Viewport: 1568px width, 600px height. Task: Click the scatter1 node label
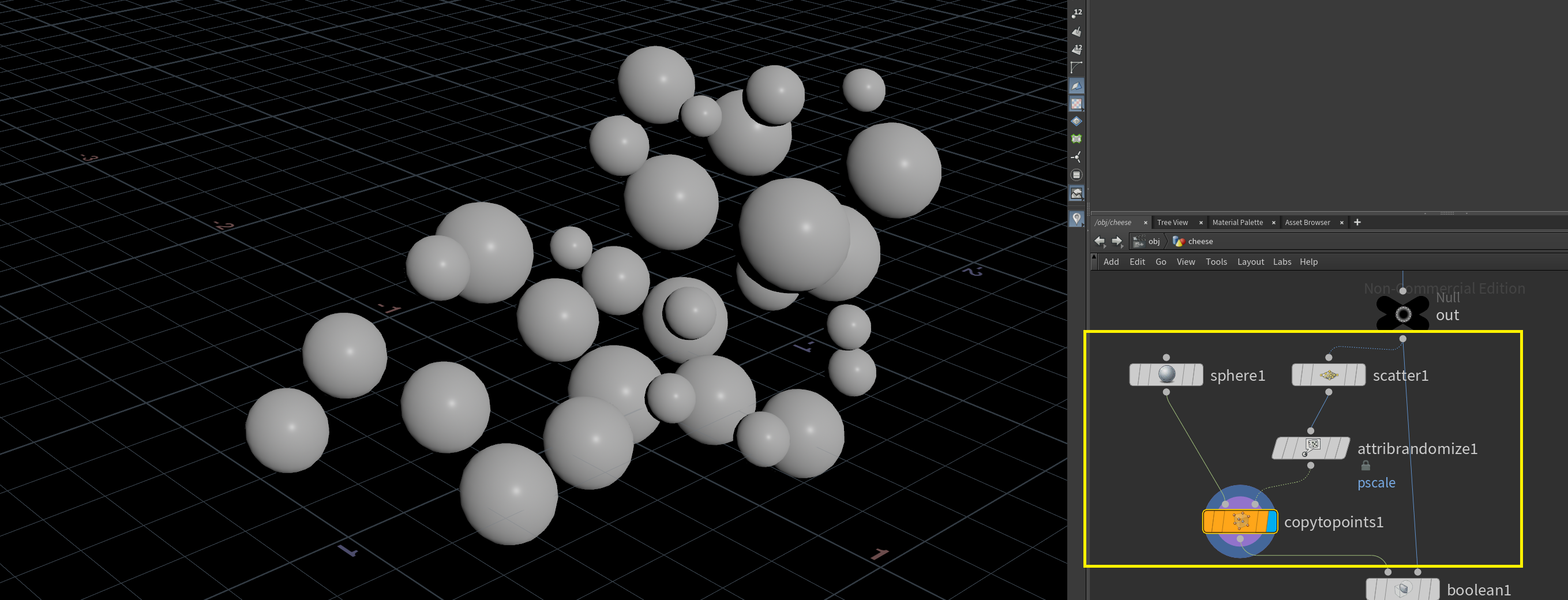1400,376
